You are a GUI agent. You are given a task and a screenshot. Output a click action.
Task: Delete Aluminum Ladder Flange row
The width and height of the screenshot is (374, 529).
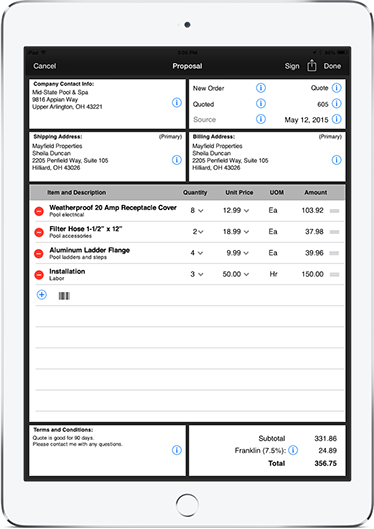coord(39,254)
